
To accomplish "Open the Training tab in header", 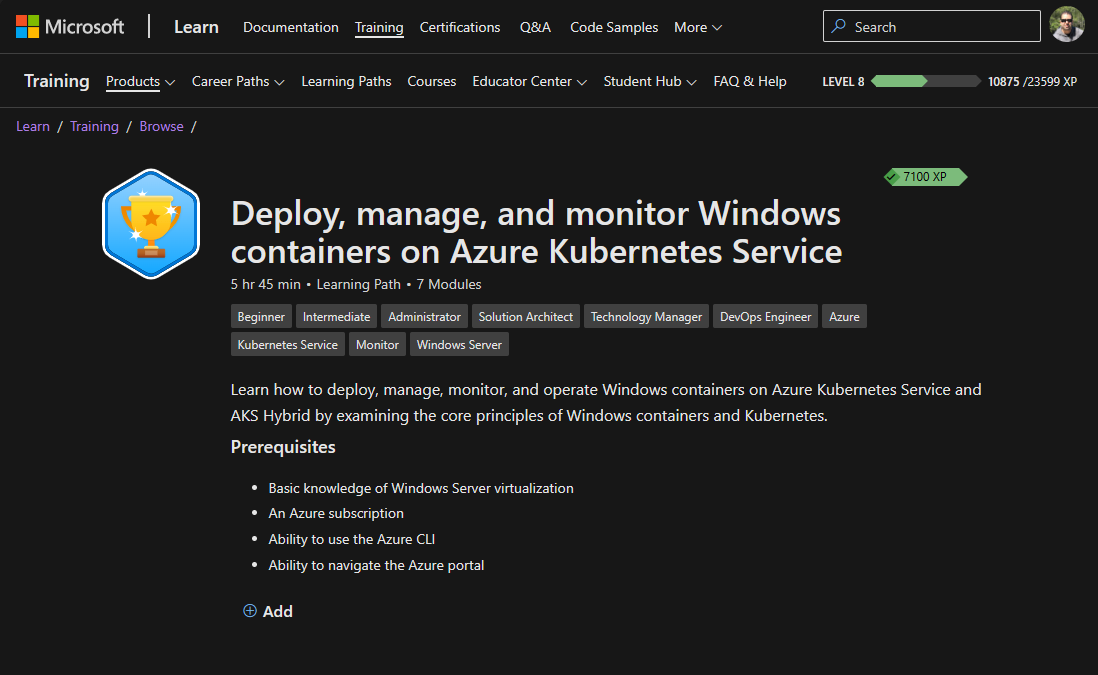I will (379, 27).
